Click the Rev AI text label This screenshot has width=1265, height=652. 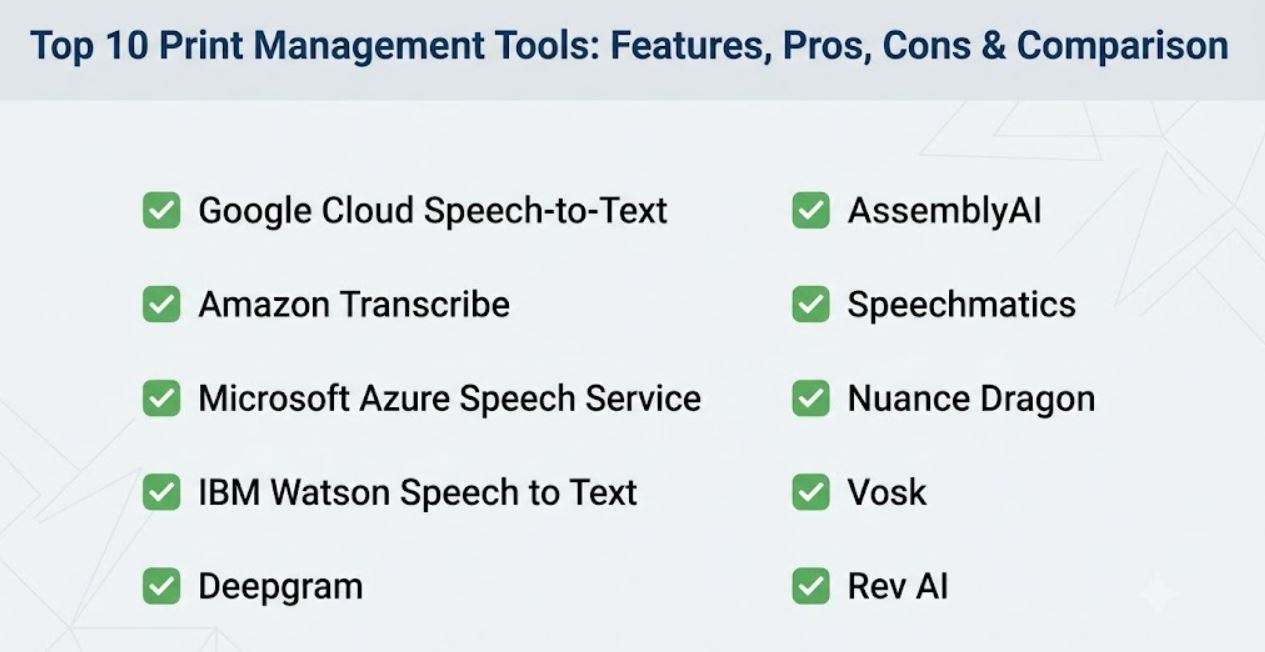[x=898, y=586]
